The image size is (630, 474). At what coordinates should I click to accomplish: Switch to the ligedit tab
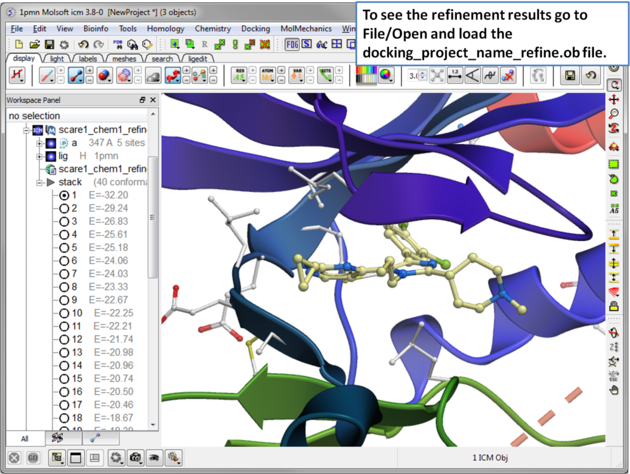(x=197, y=59)
